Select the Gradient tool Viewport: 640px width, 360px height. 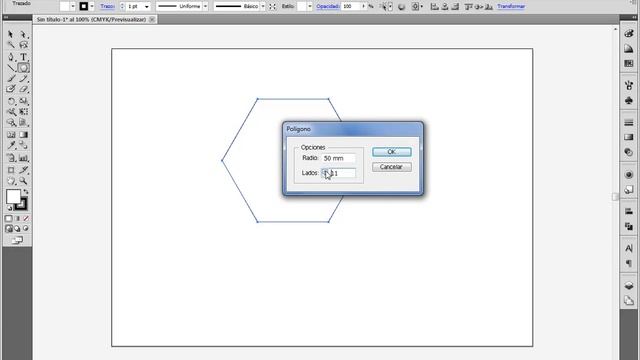tap(23, 135)
